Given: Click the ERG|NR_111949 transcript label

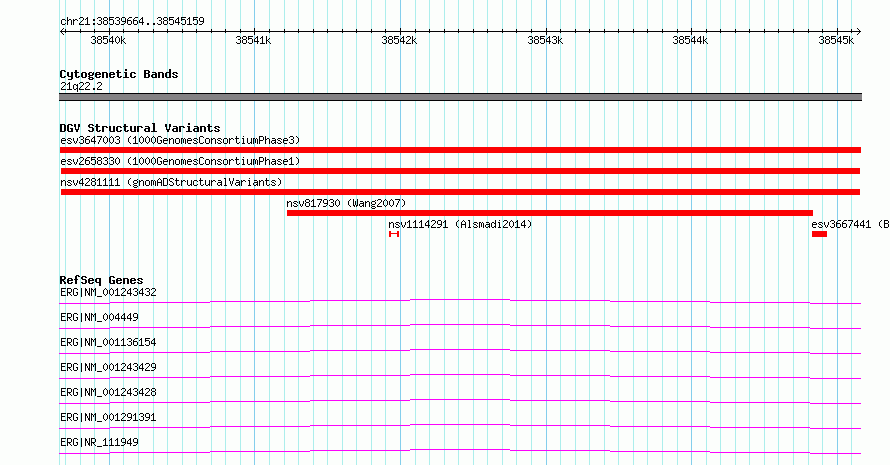Looking at the screenshot, I should (x=99, y=442).
